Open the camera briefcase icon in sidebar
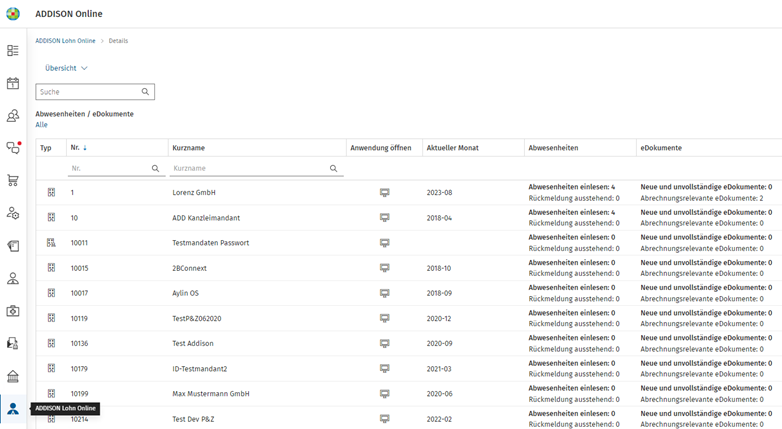 pos(13,311)
